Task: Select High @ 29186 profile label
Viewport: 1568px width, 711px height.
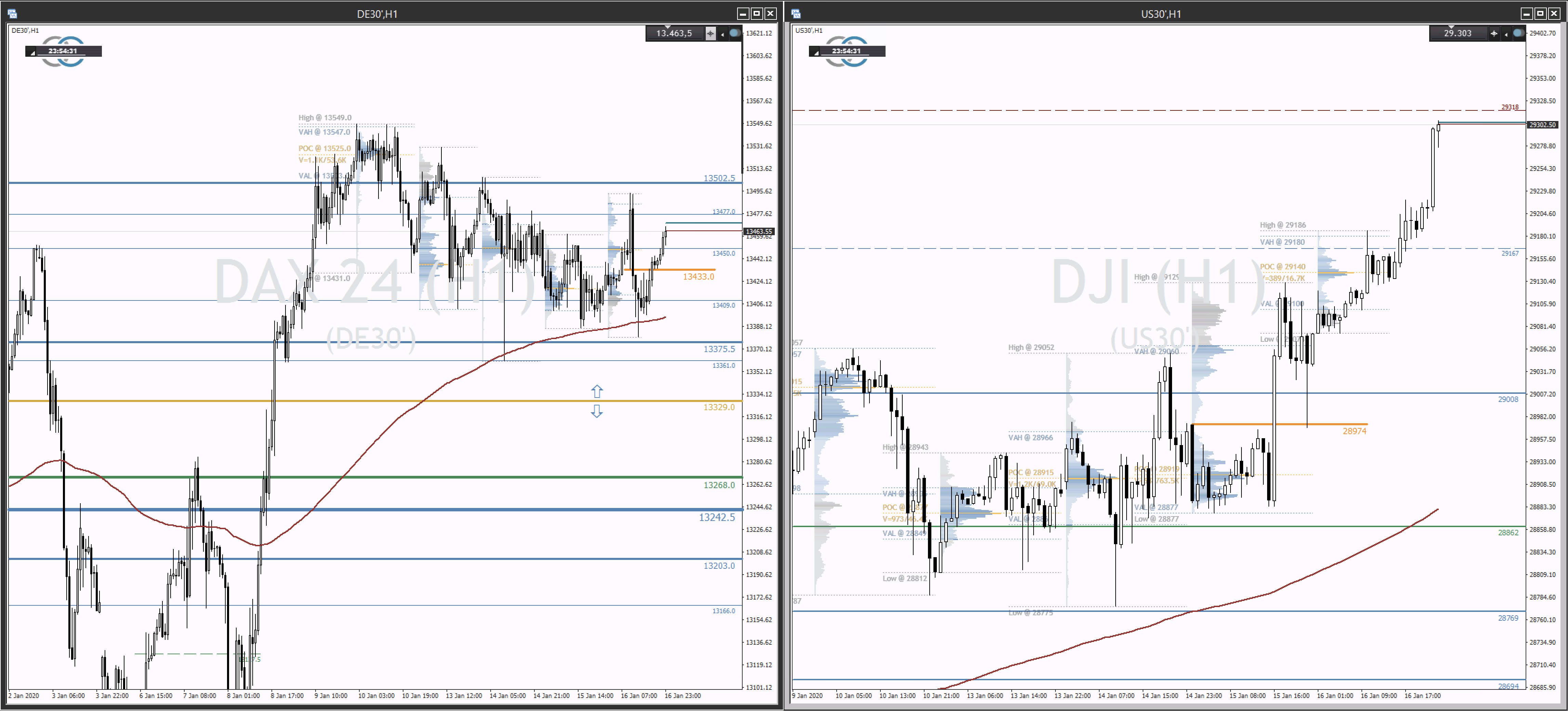Action: coord(1283,225)
